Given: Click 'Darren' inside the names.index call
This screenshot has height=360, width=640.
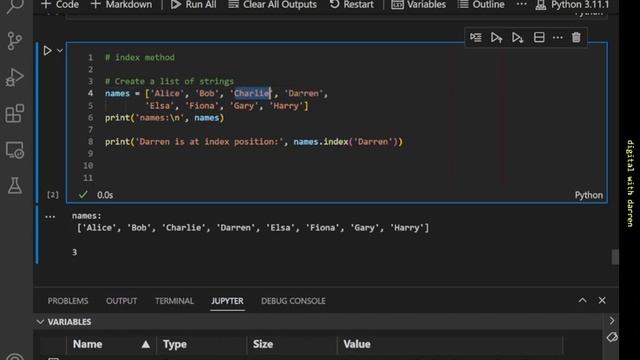Looking at the screenshot, I should (x=373, y=142).
